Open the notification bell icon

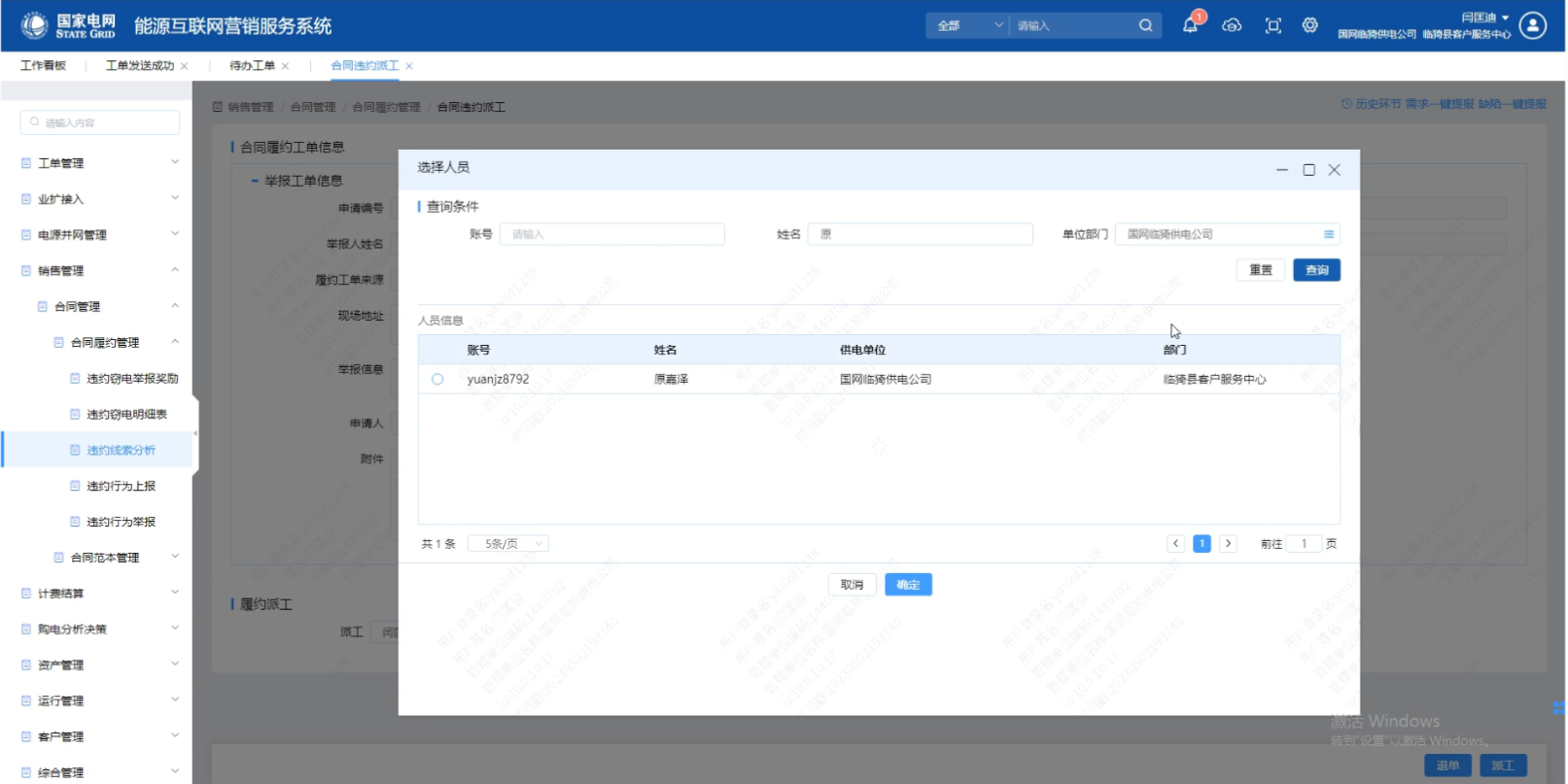1190,25
